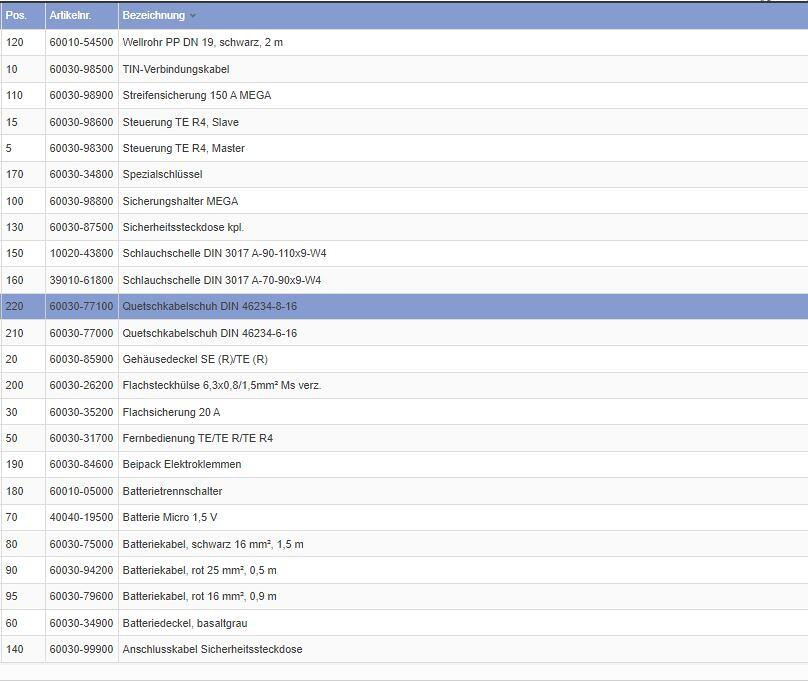Image resolution: width=808 pixels, height=681 pixels.
Task: Select Schlauchschelle DIN 3017 A-90-110x9-W4
Action: click(224, 254)
